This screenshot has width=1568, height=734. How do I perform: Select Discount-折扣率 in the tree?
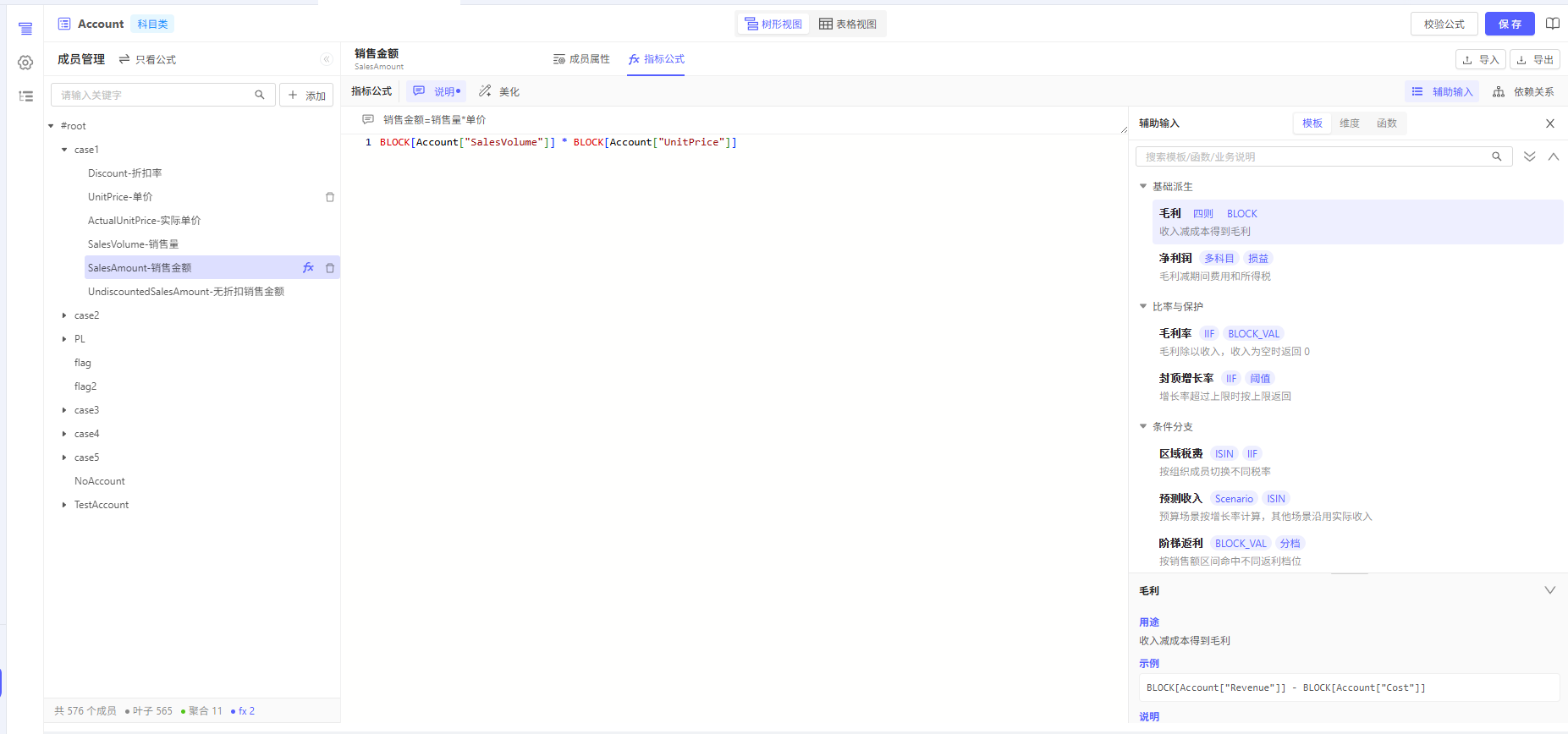pyautogui.click(x=125, y=173)
